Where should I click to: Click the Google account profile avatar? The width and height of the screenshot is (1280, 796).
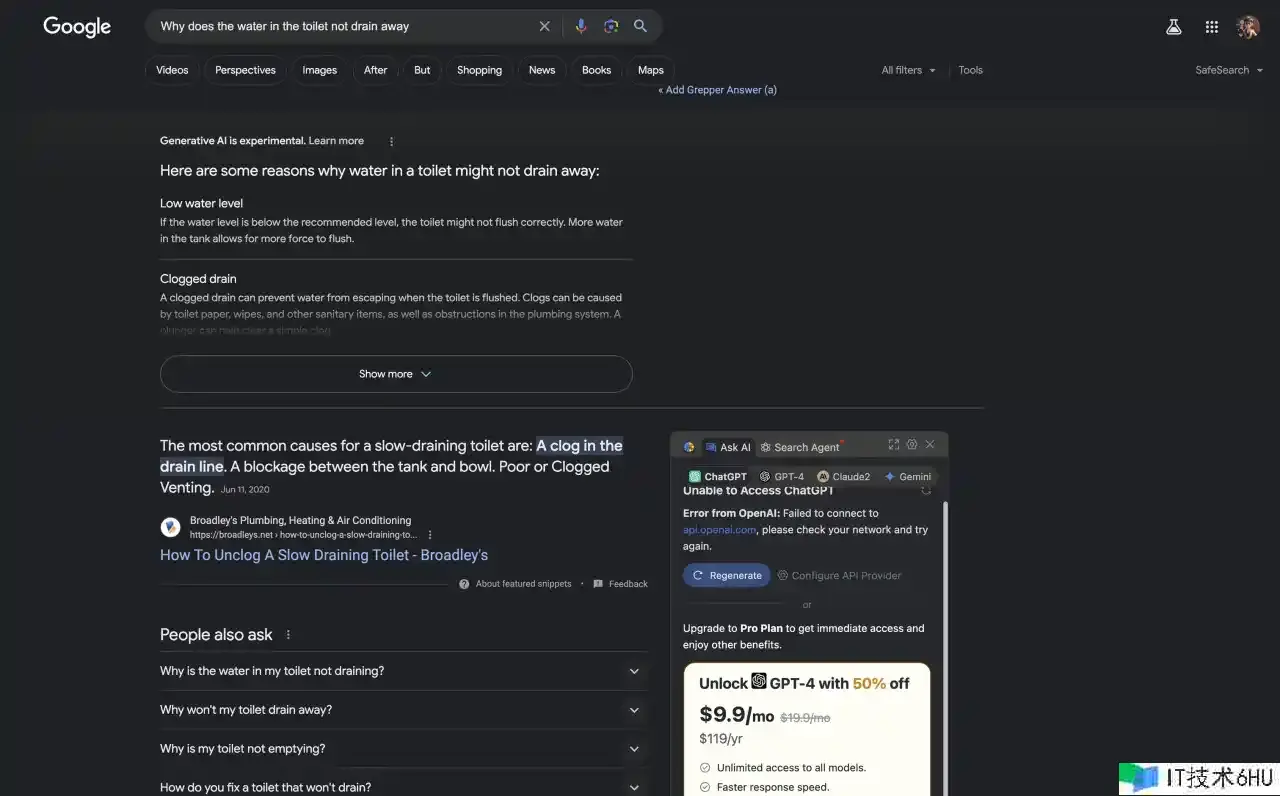1247,27
